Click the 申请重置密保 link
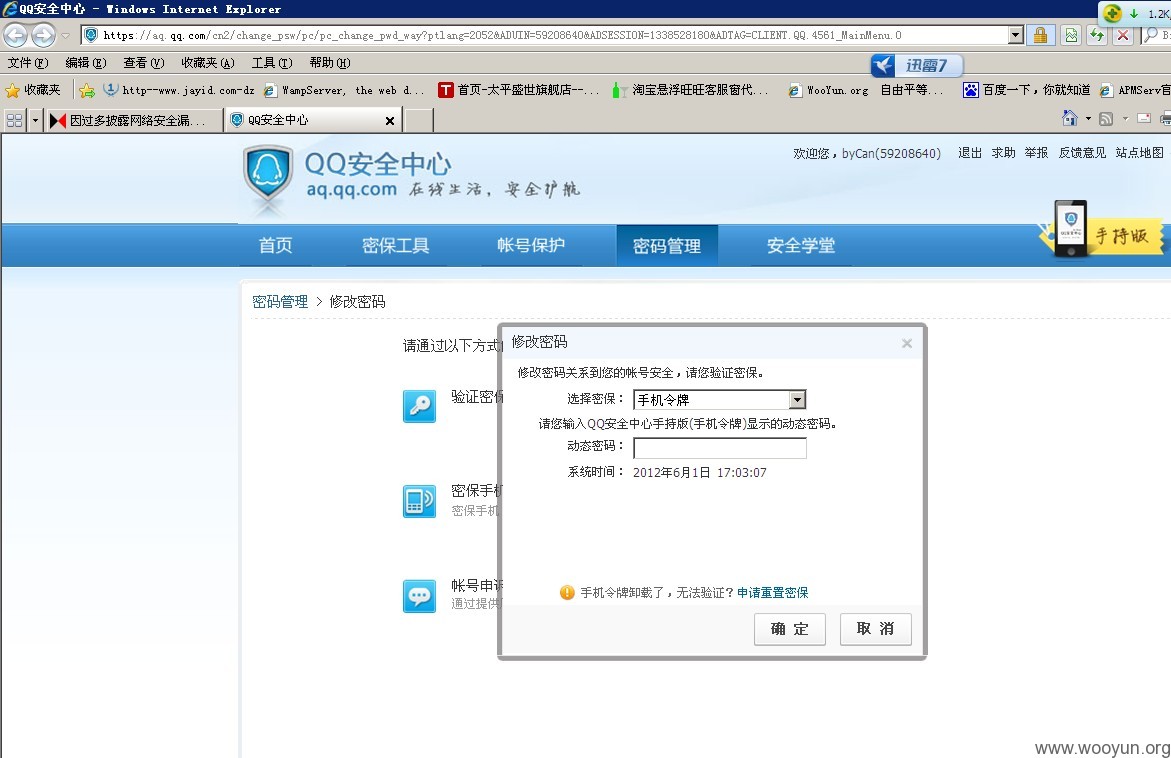The height and width of the screenshot is (758, 1171). click(x=772, y=592)
